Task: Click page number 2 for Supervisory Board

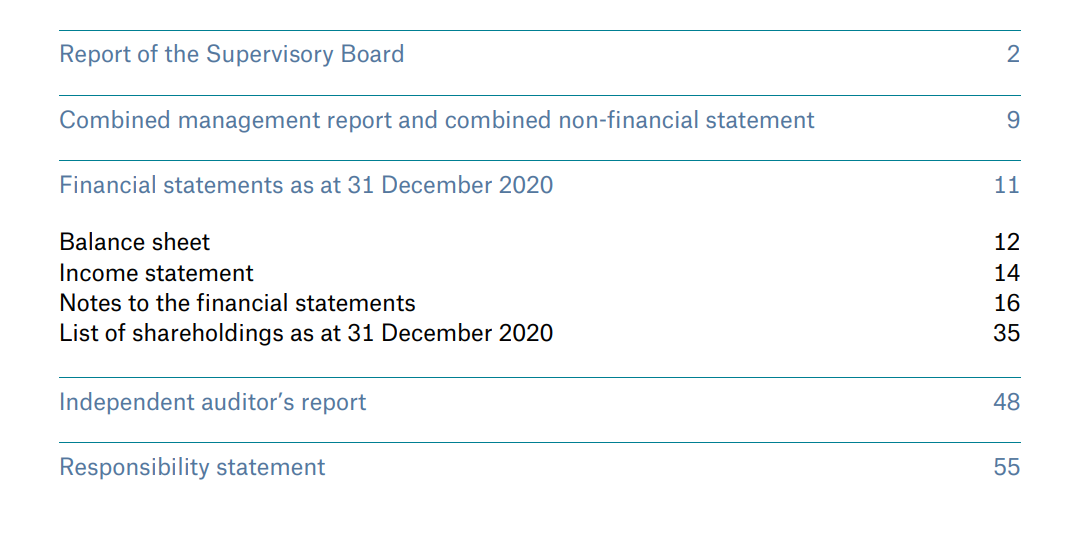Action: coord(1013,54)
